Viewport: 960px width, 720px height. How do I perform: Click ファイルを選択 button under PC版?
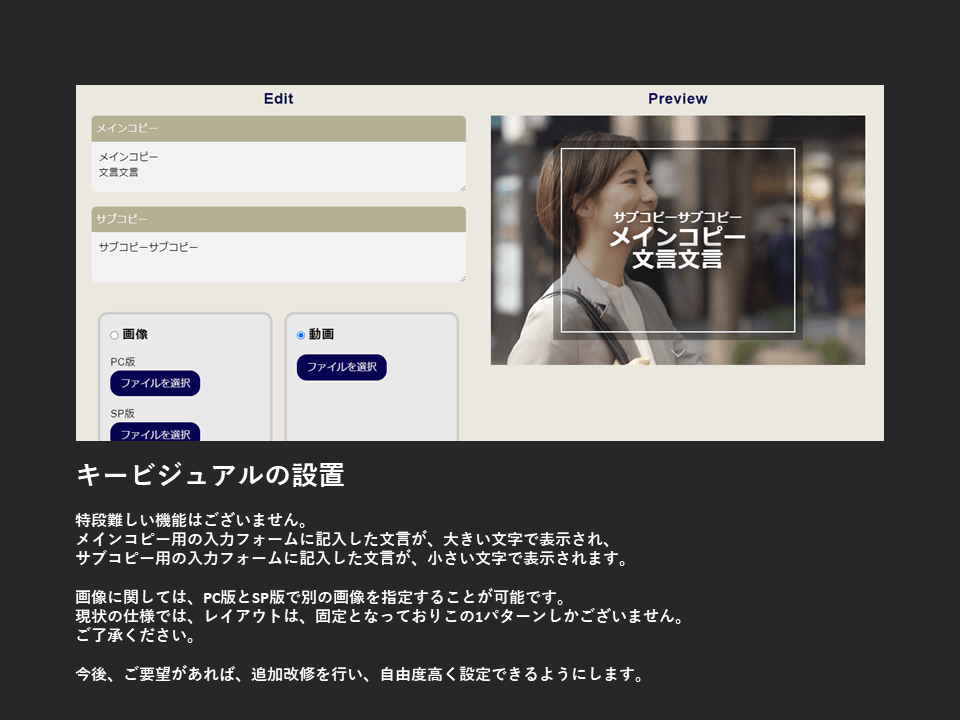coord(155,383)
